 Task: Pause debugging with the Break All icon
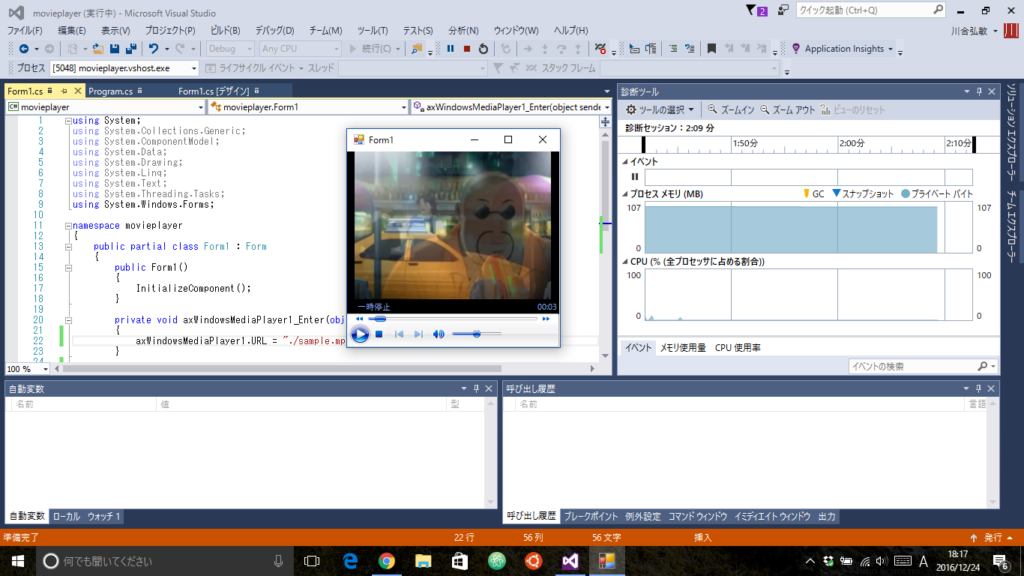pyautogui.click(x=450, y=48)
